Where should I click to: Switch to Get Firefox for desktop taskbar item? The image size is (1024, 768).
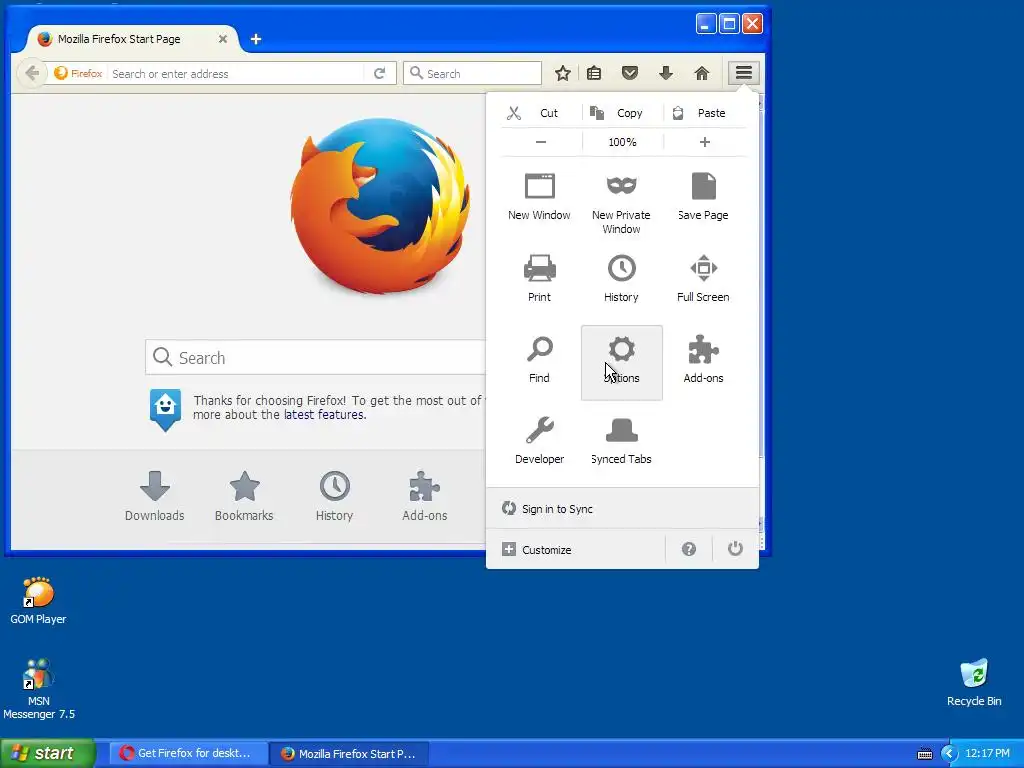click(x=187, y=753)
